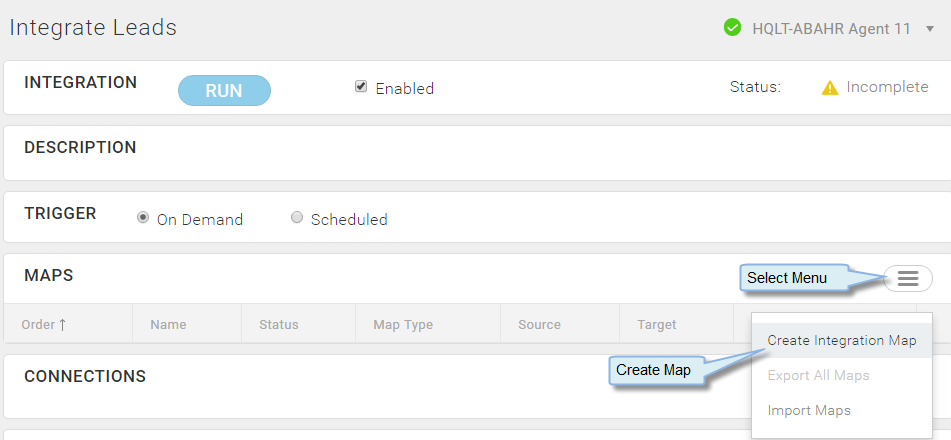Sort maps by Target column header
Viewport: 951px width, 440px height.
(656, 325)
